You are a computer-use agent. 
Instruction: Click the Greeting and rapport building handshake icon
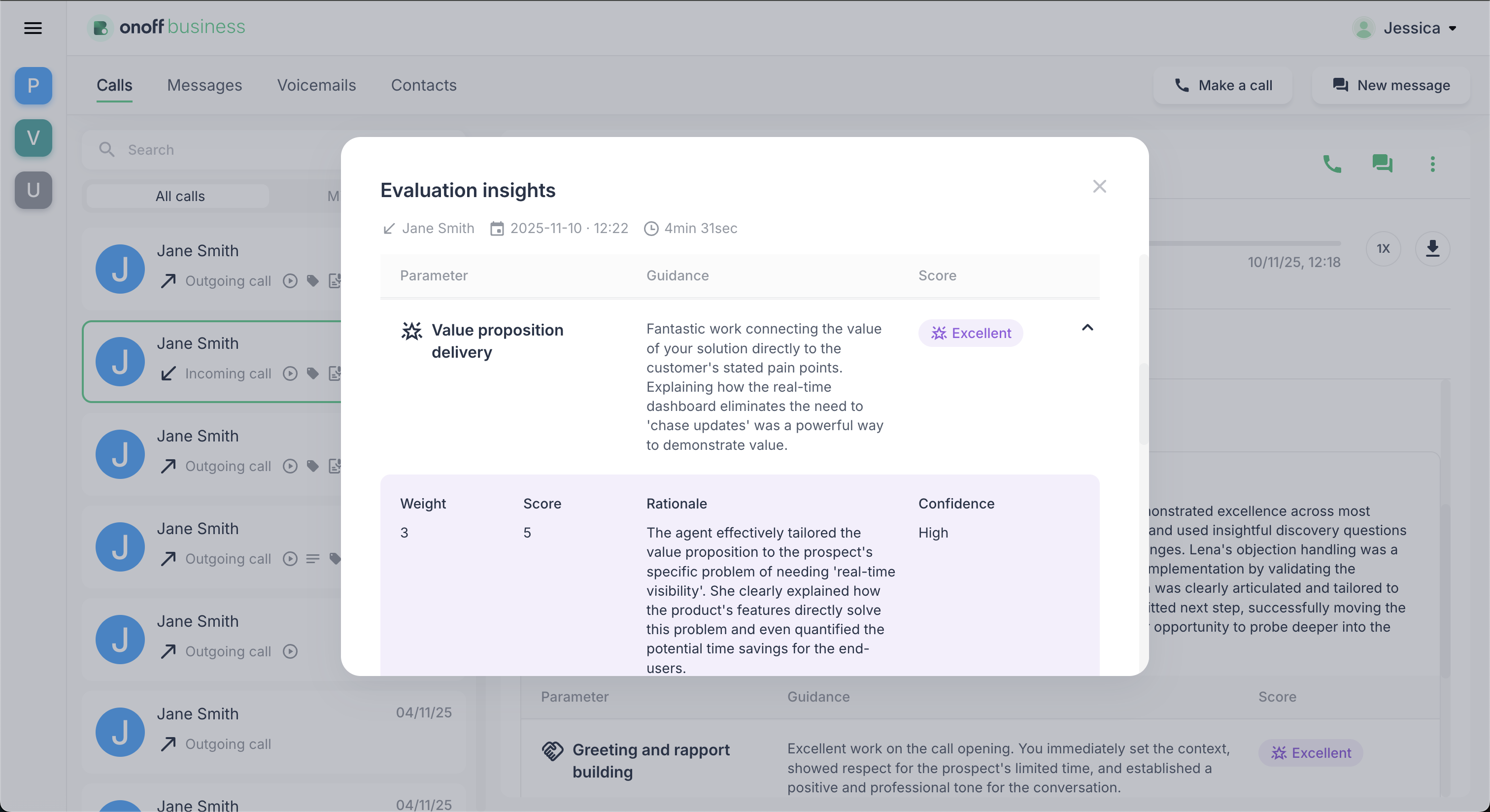[x=552, y=751]
